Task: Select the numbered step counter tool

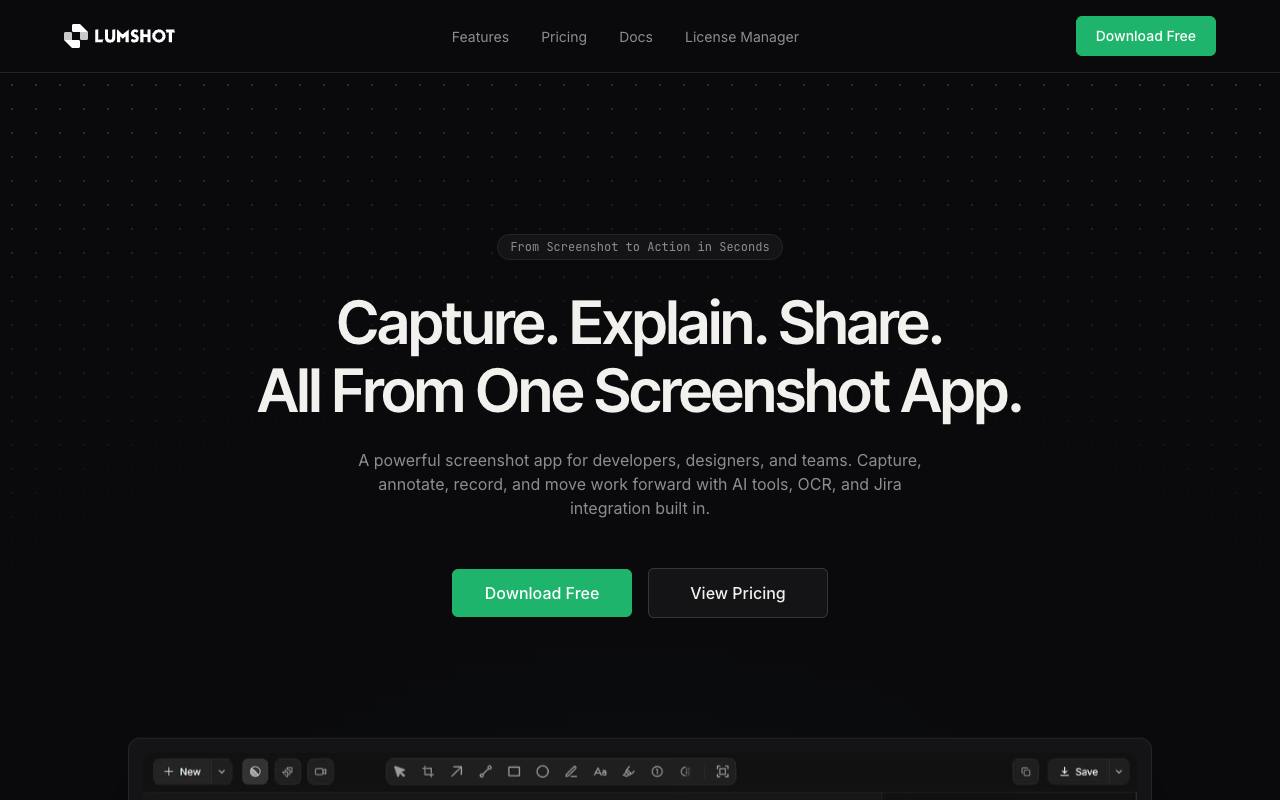Action: coord(657,771)
